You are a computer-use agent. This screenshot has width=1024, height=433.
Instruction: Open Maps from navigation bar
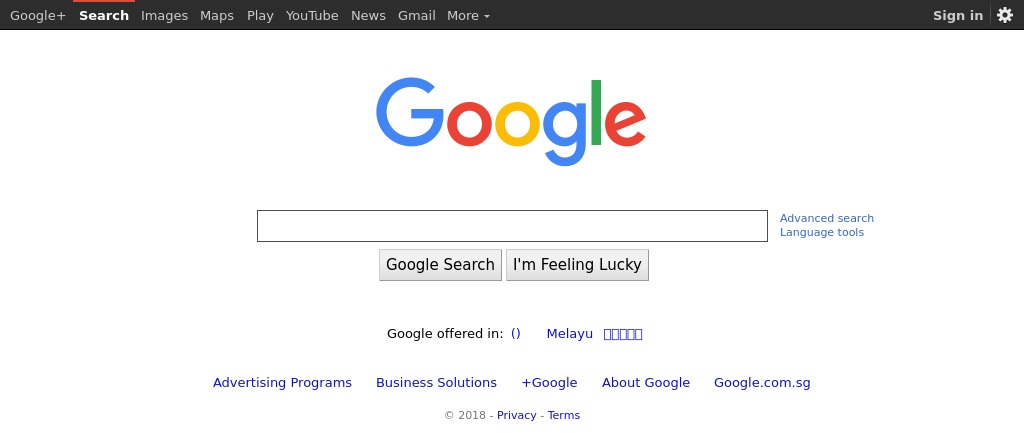point(217,16)
